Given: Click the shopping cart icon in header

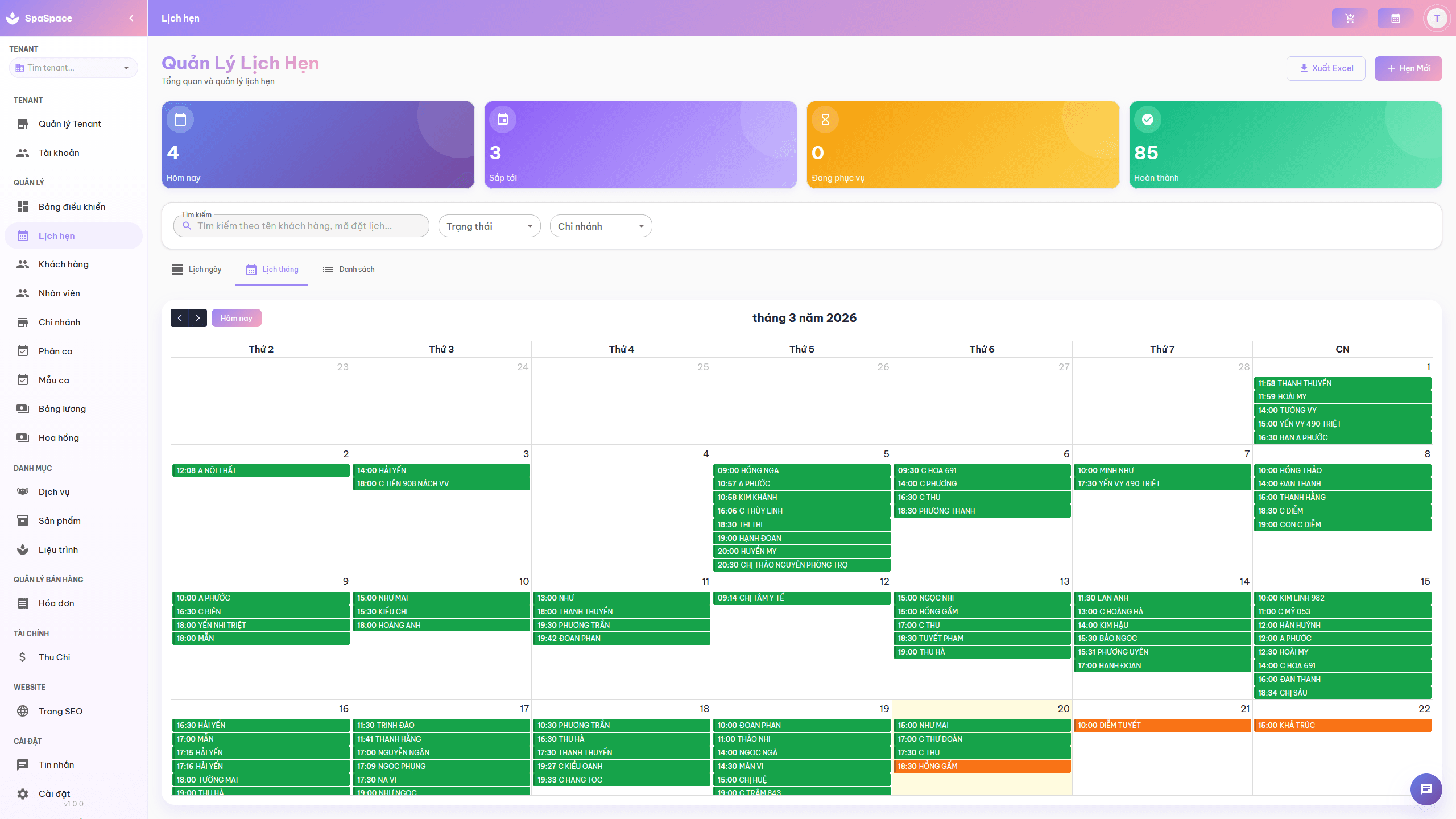Looking at the screenshot, I should (x=1349, y=18).
